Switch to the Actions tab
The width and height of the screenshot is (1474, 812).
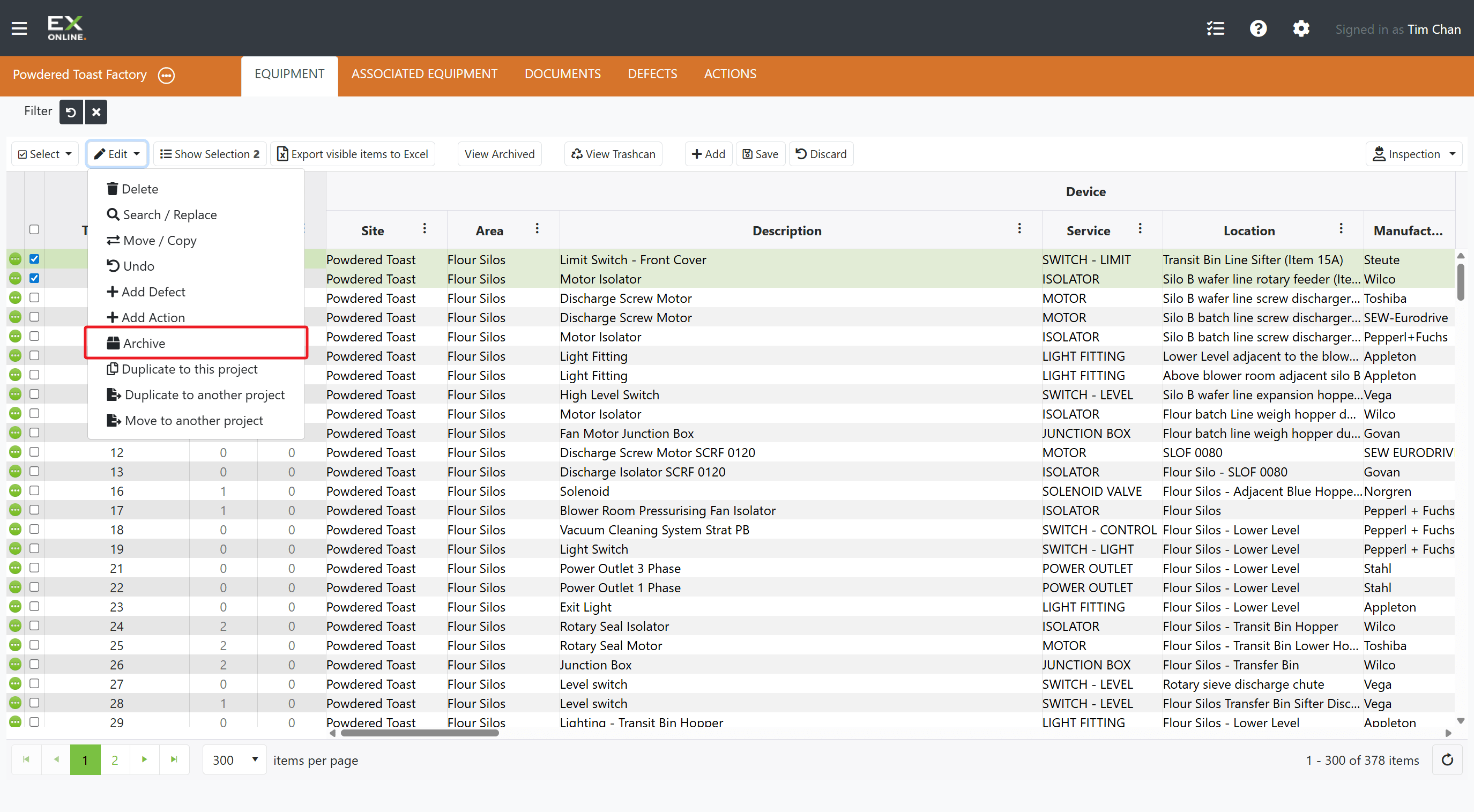730,75
